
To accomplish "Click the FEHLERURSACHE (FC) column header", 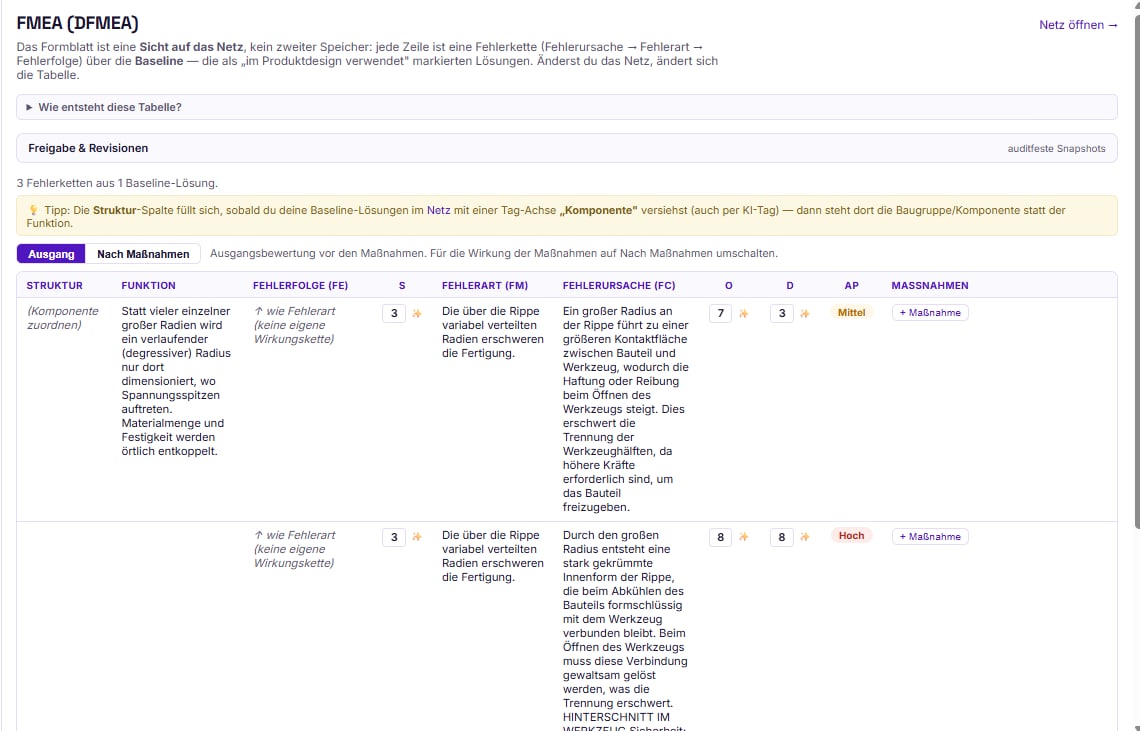I will [619, 286].
